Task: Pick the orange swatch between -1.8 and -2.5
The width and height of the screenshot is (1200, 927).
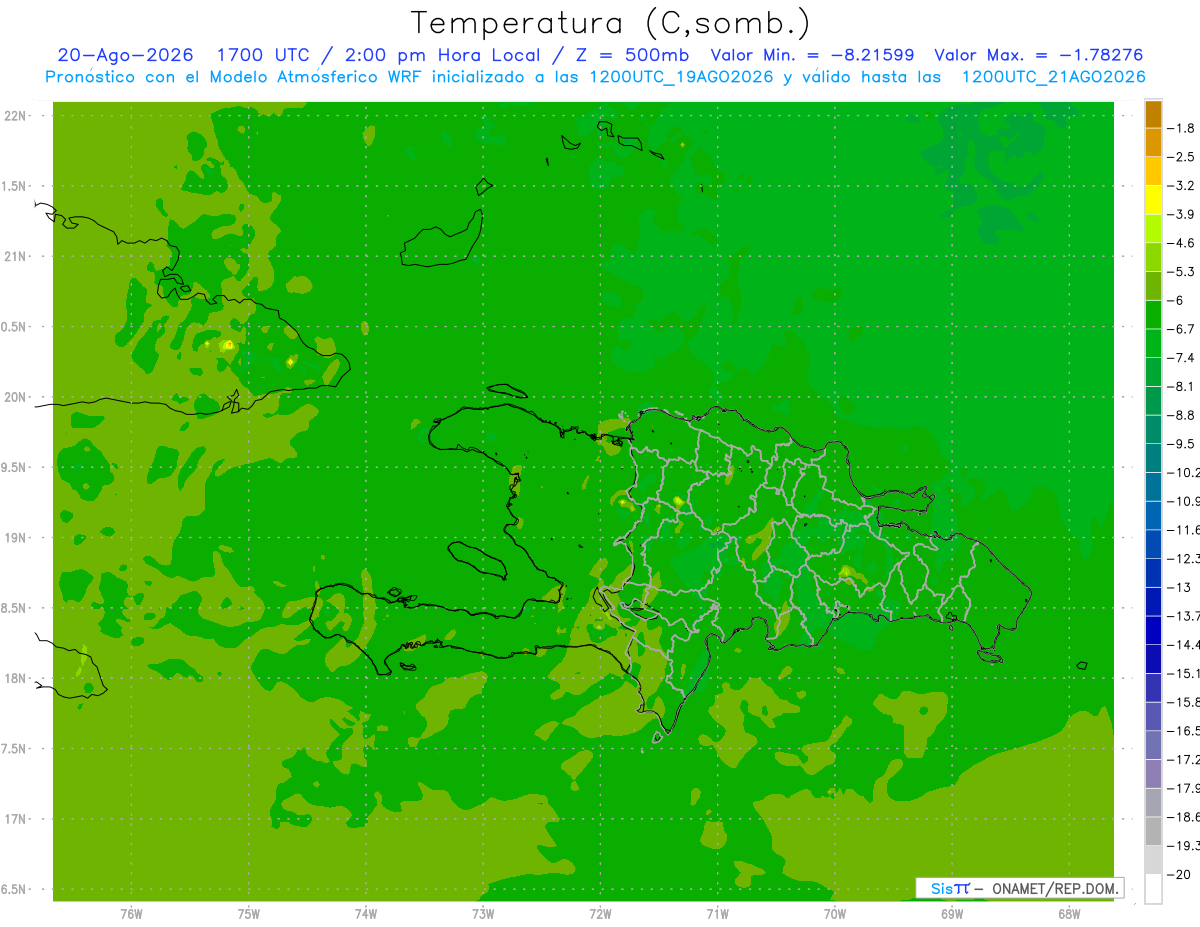Action: 1153,143
